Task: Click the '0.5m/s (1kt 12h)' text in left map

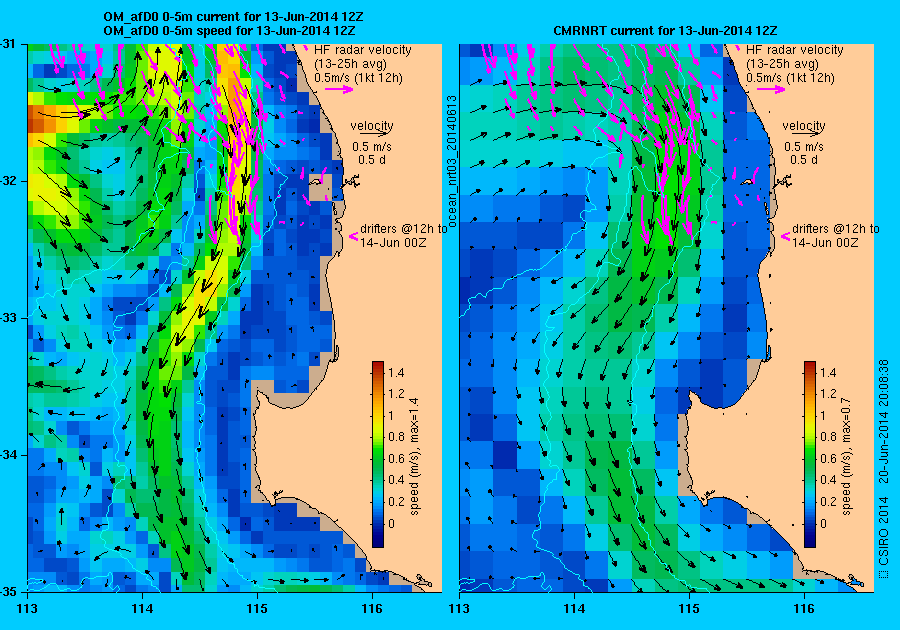Action: point(358,77)
